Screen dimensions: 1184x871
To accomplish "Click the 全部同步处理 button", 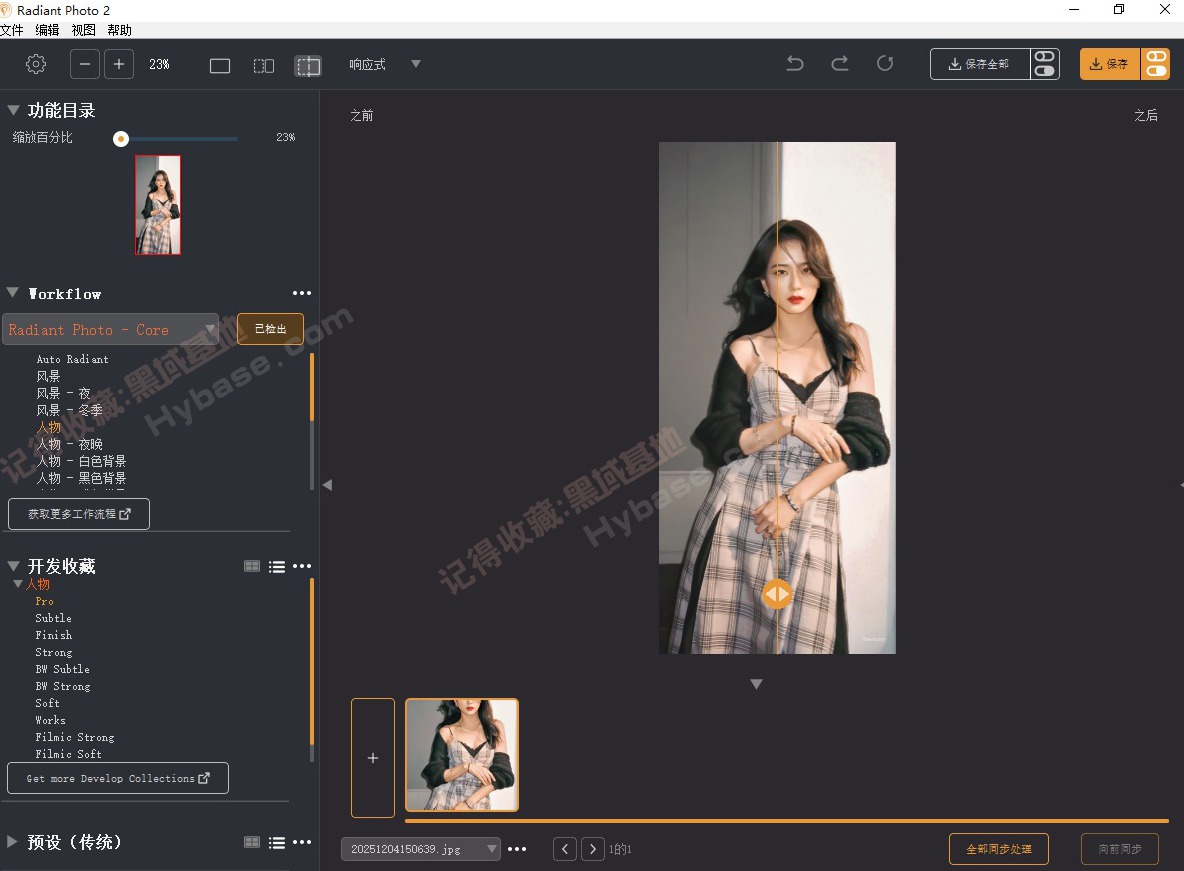I will (998, 849).
